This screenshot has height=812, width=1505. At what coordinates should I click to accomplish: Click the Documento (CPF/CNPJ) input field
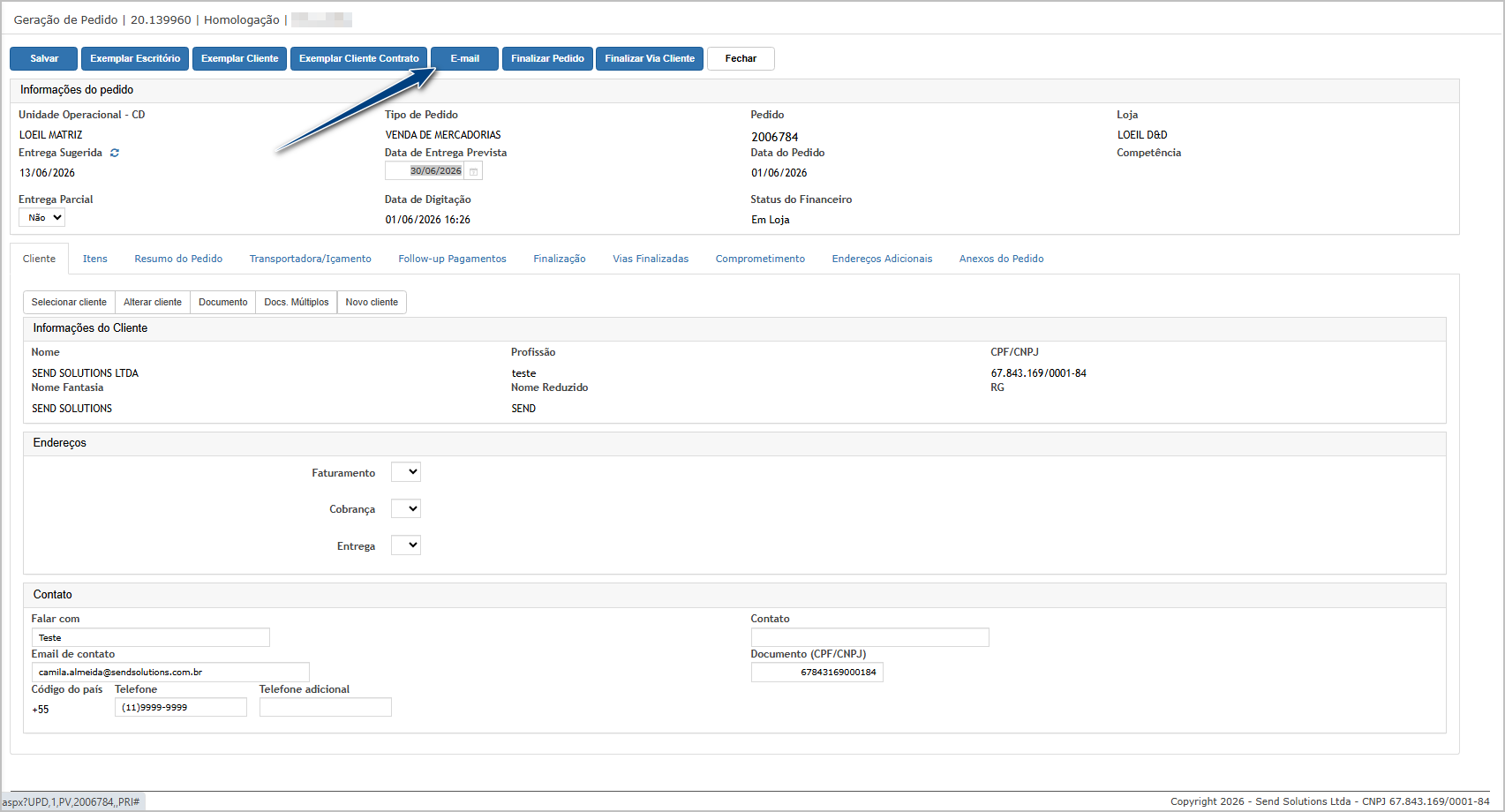(816, 673)
